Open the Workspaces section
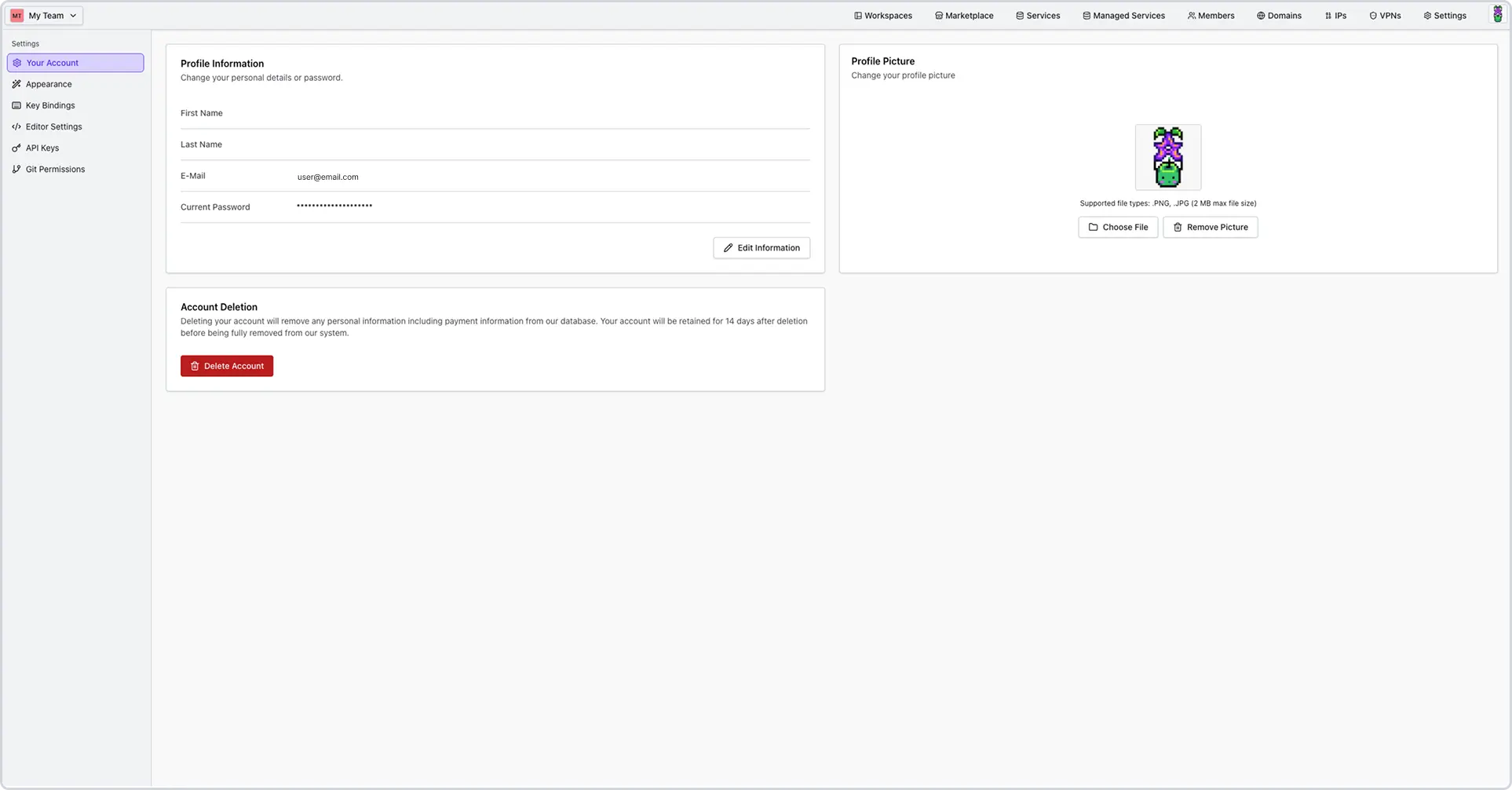The width and height of the screenshot is (1512, 790). 882,15
